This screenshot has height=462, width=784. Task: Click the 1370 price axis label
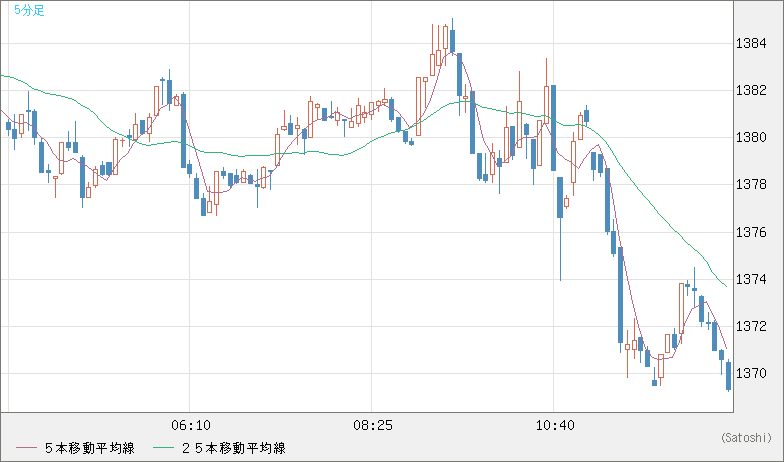point(751,374)
